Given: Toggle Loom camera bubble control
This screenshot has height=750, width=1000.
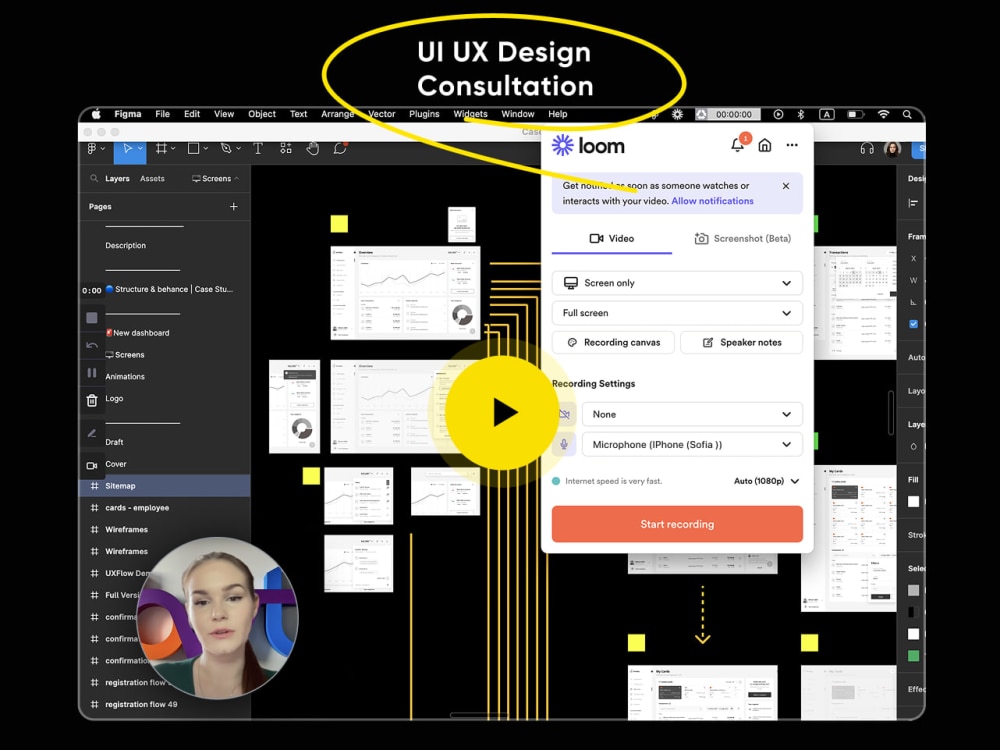Looking at the screenshot, I should pos(92,466).
